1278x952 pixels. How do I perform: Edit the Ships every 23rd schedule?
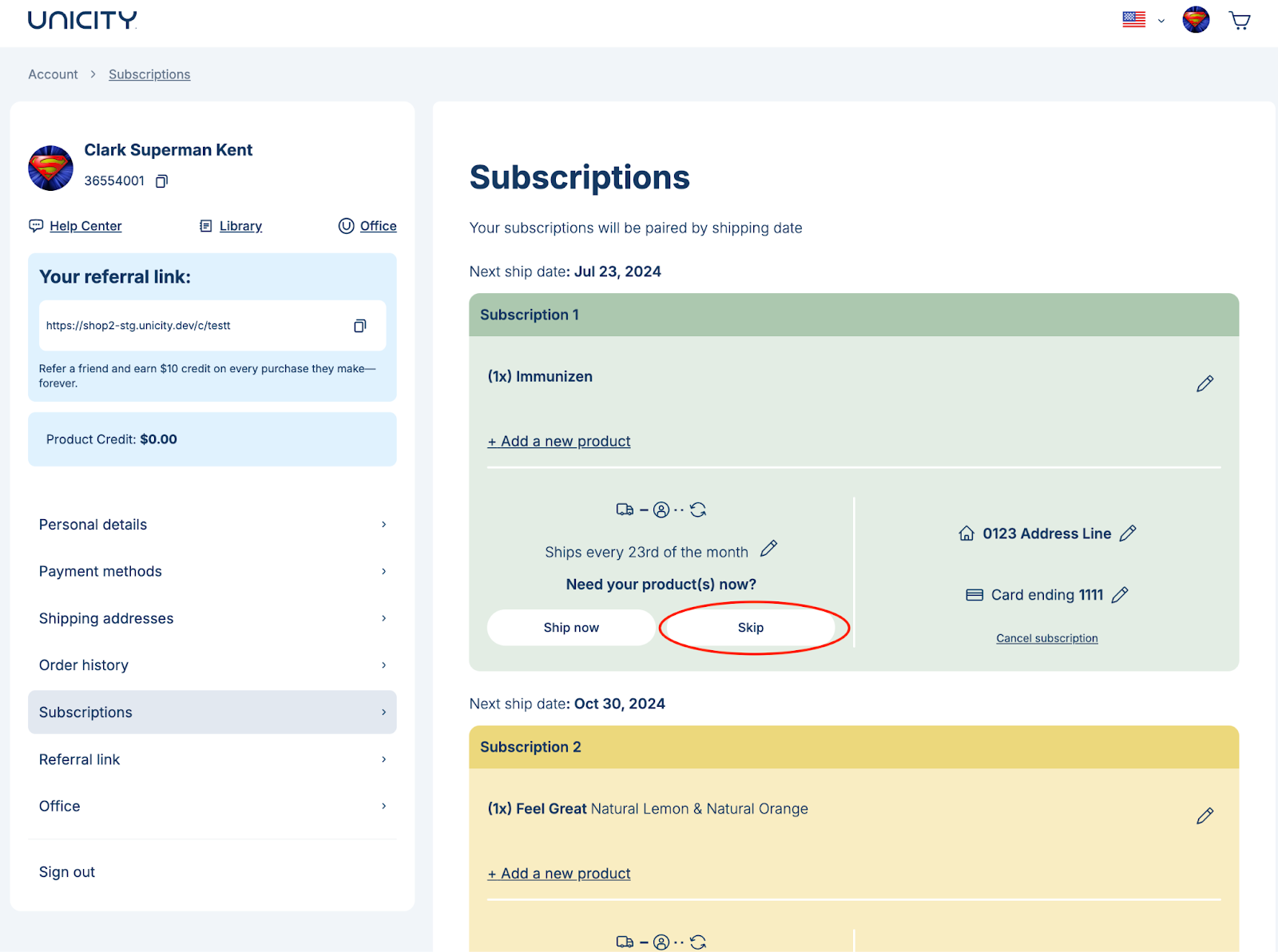[768, 549]
